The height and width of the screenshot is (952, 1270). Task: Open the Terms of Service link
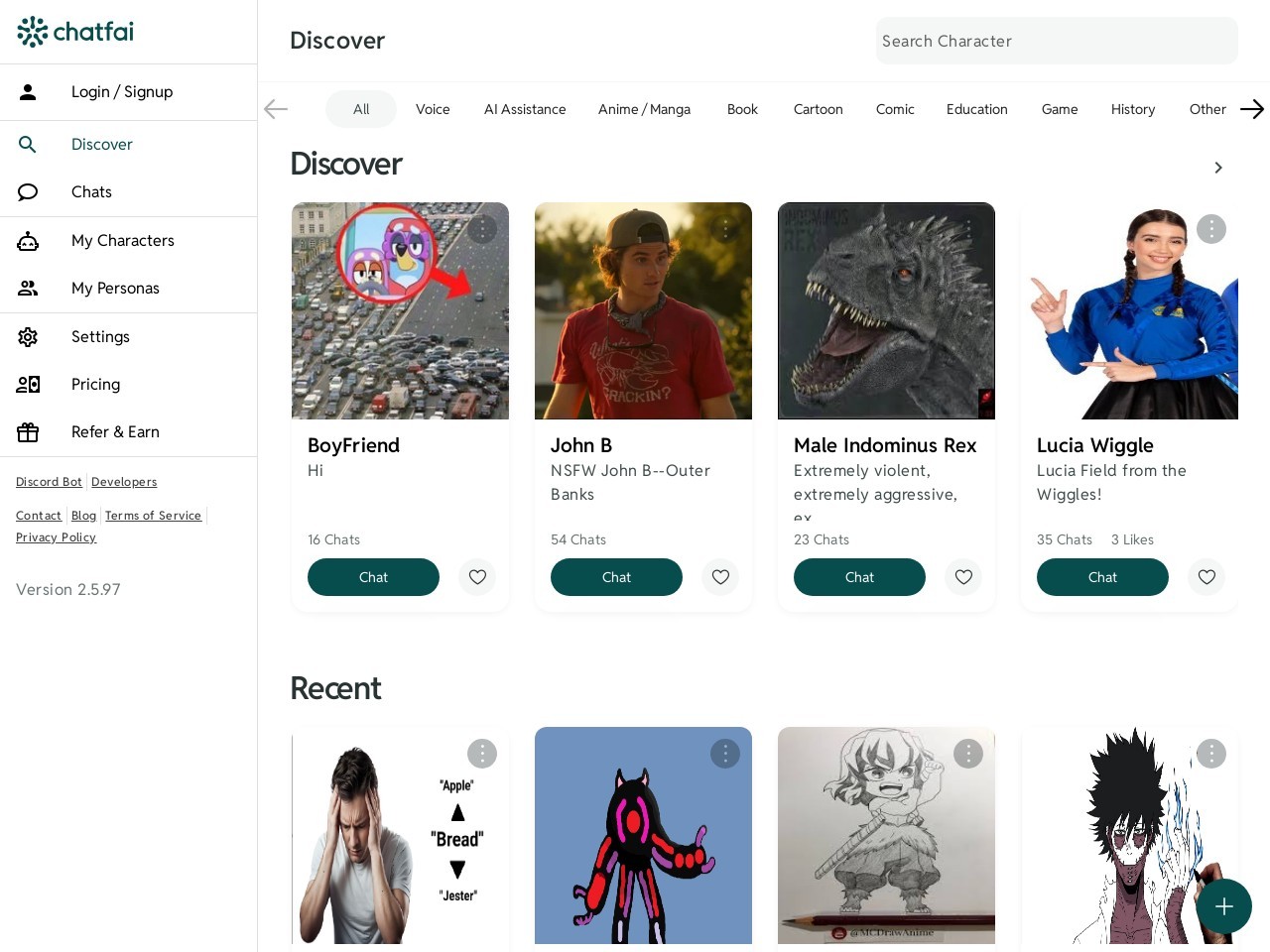coord(153,516)
